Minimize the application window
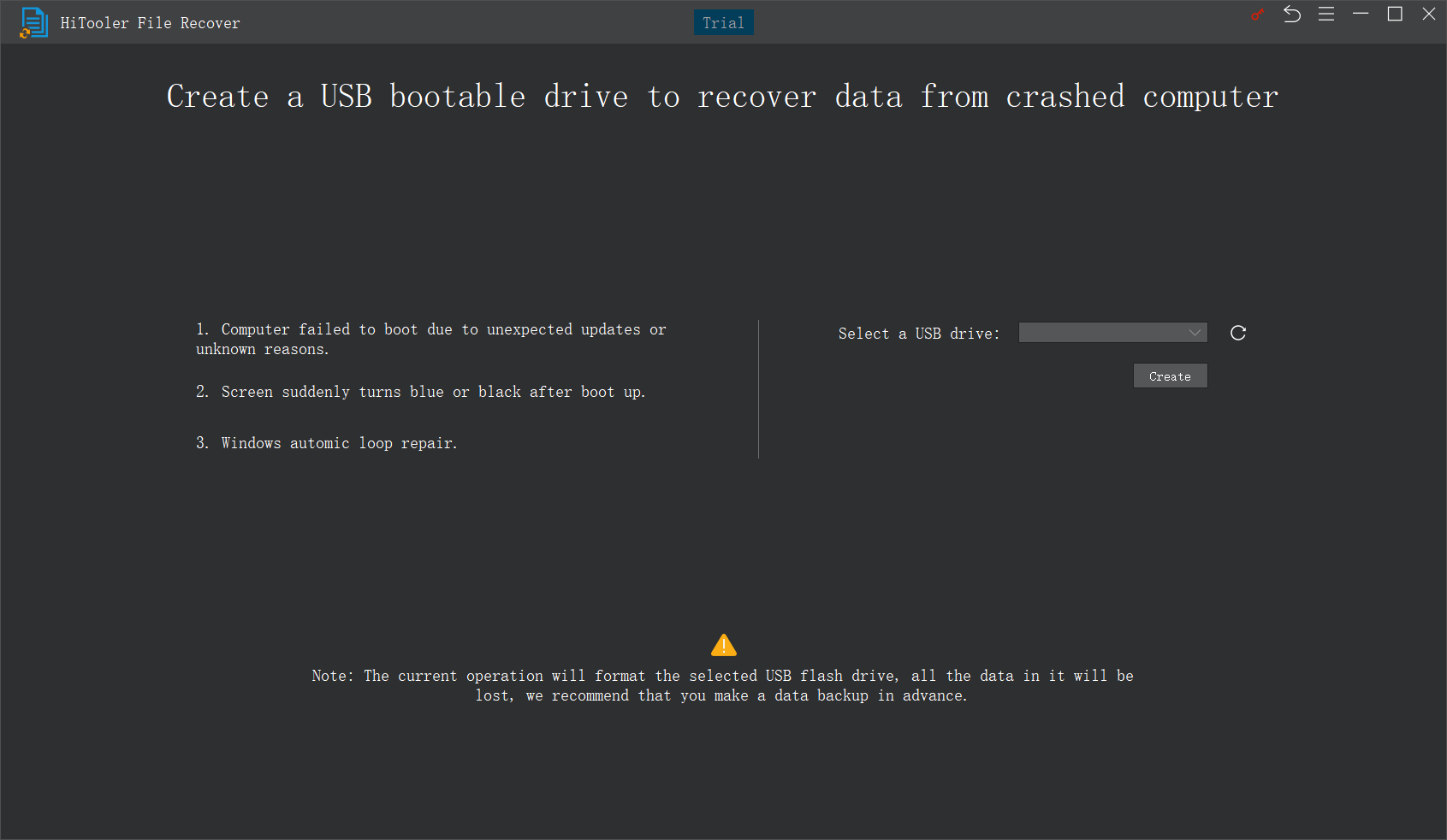Screen dimensions: 1447x840 pyautogui.click(x=1361, y=14)
